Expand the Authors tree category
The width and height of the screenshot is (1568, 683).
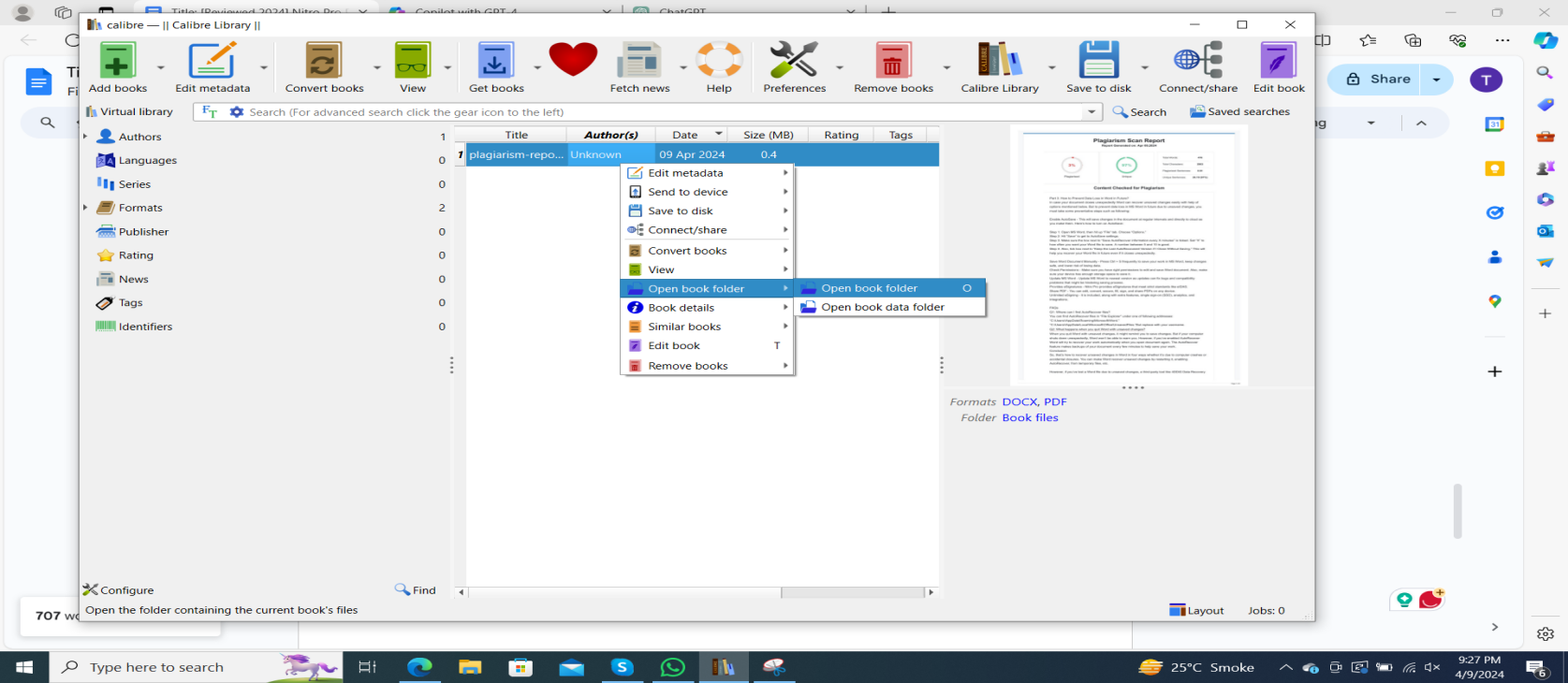point(86,137)
